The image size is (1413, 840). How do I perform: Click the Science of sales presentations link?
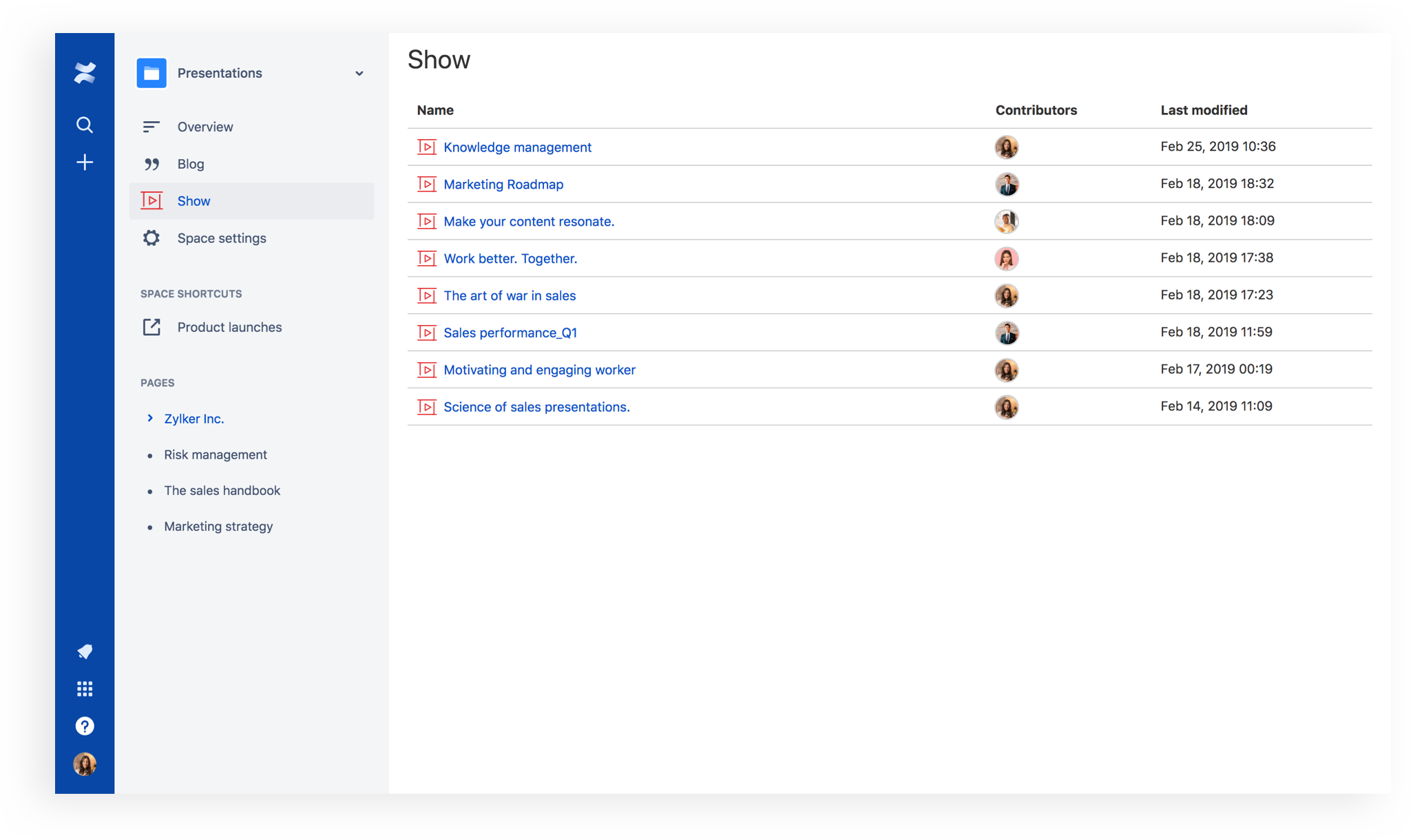[x=536, y=406]
